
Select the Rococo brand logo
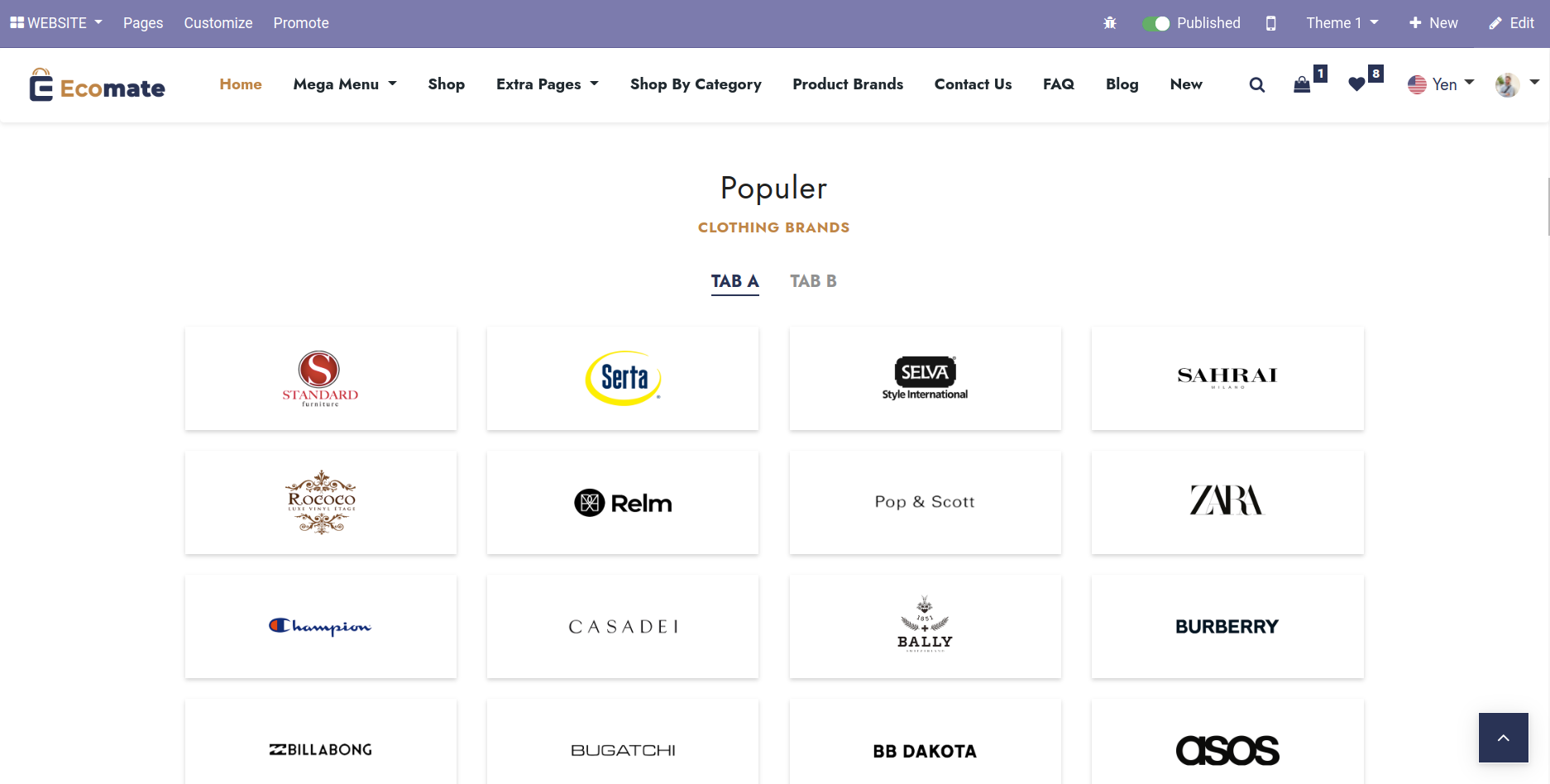click(x=321, y=503)
